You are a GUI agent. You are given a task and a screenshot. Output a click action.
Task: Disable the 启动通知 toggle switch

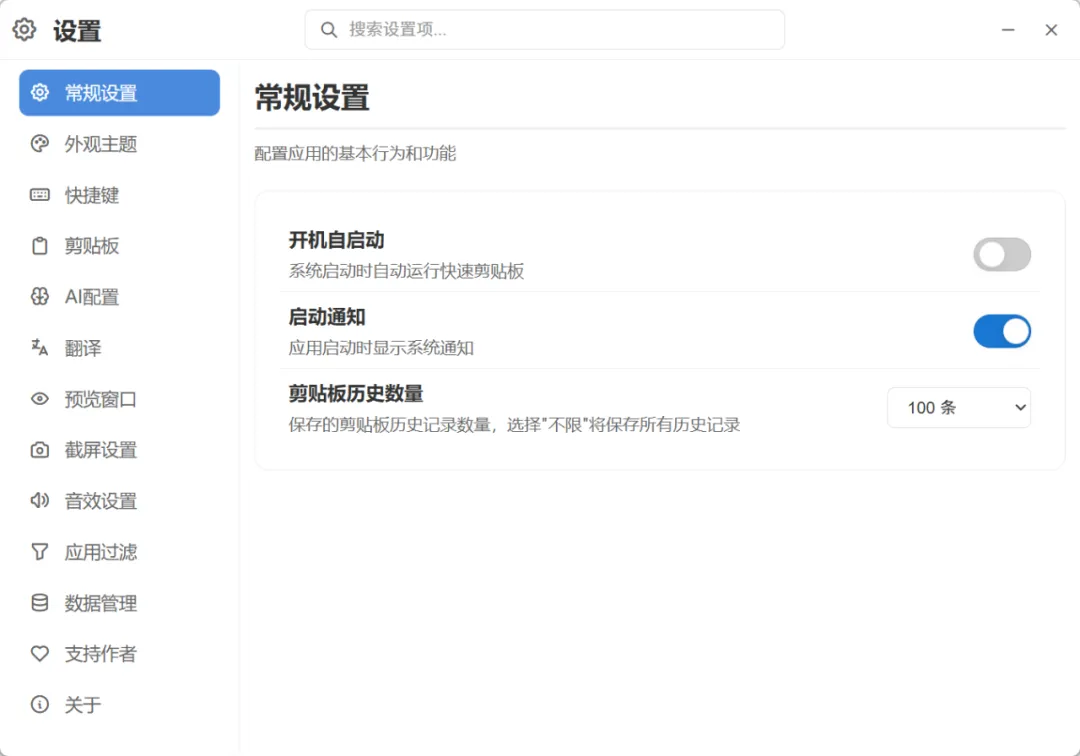[1001, 332]
